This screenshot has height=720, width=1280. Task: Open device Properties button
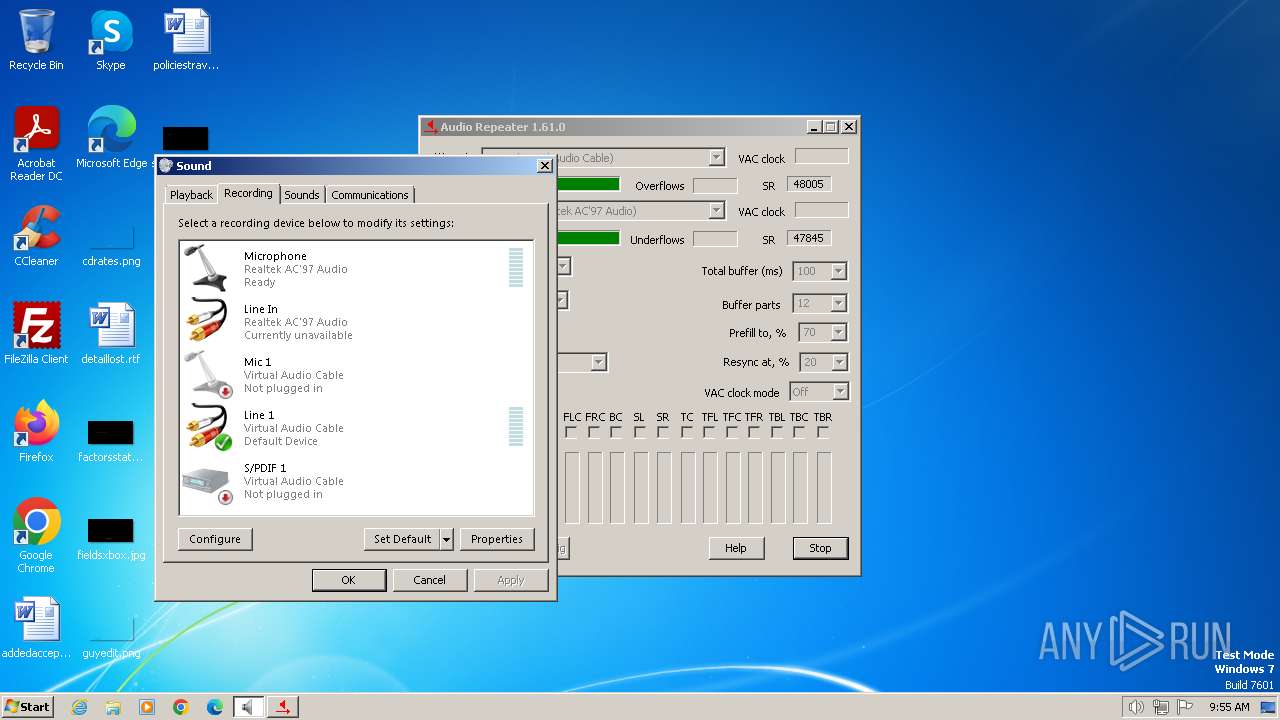(x=497, y=539)
